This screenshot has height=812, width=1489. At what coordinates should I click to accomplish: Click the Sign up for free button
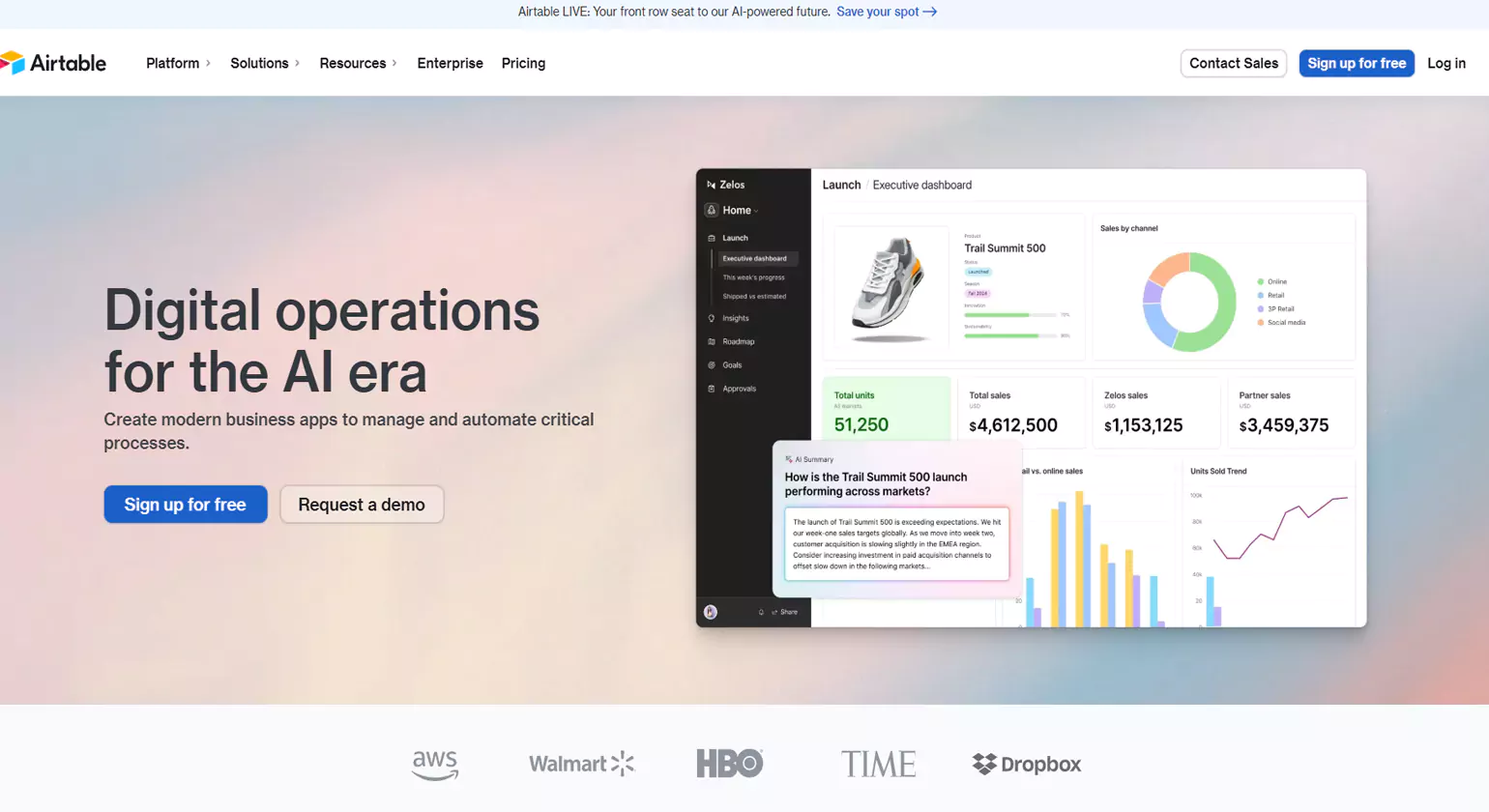pos(185,504)
